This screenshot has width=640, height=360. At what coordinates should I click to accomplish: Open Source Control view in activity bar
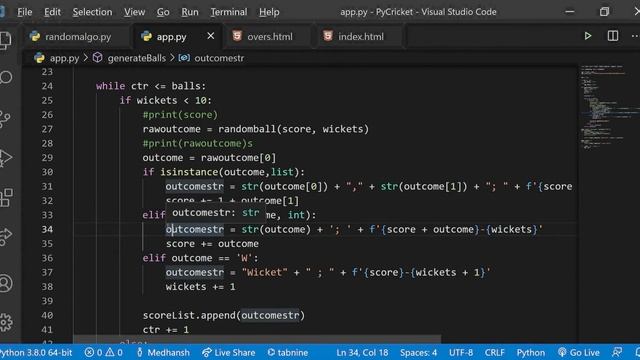pyautogui.click(x=5, y=119)
